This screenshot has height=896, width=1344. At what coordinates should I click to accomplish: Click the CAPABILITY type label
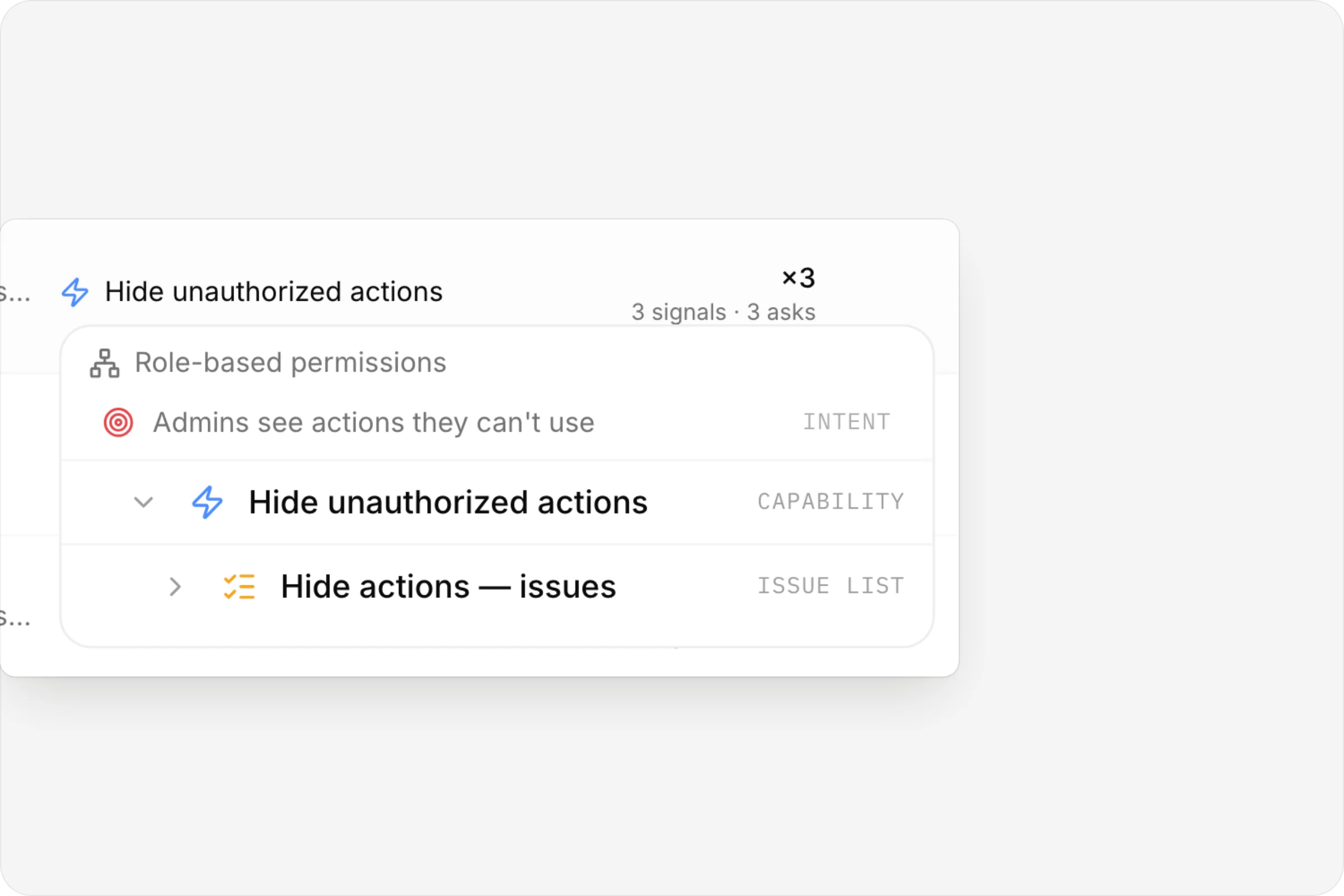click(x=831, y=502)
